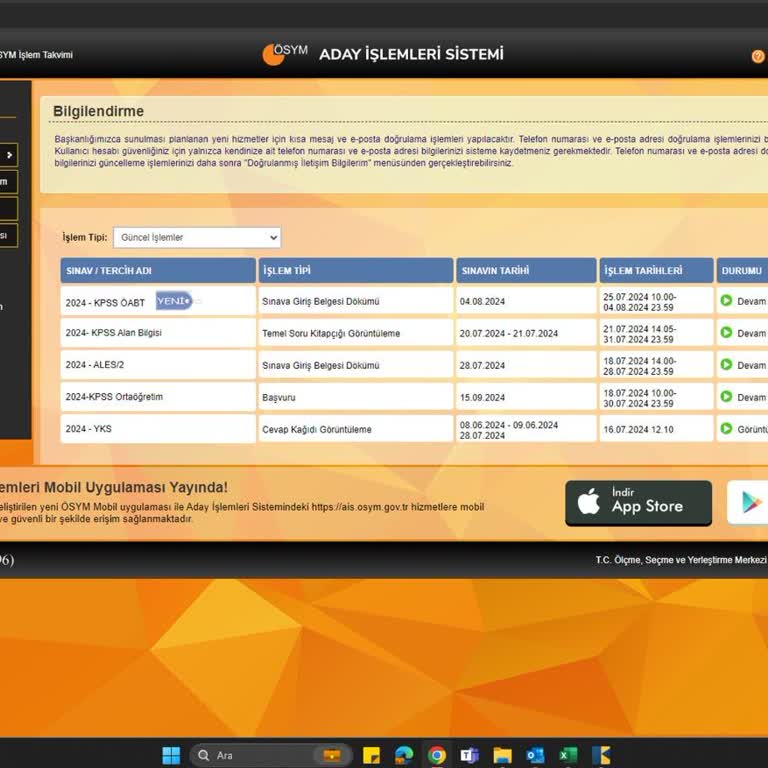Click the İŞLEM TARİHLERİ column header
The width and height of the screenshot is (768, 768).
pyautogui.click(x=656, y=271)
